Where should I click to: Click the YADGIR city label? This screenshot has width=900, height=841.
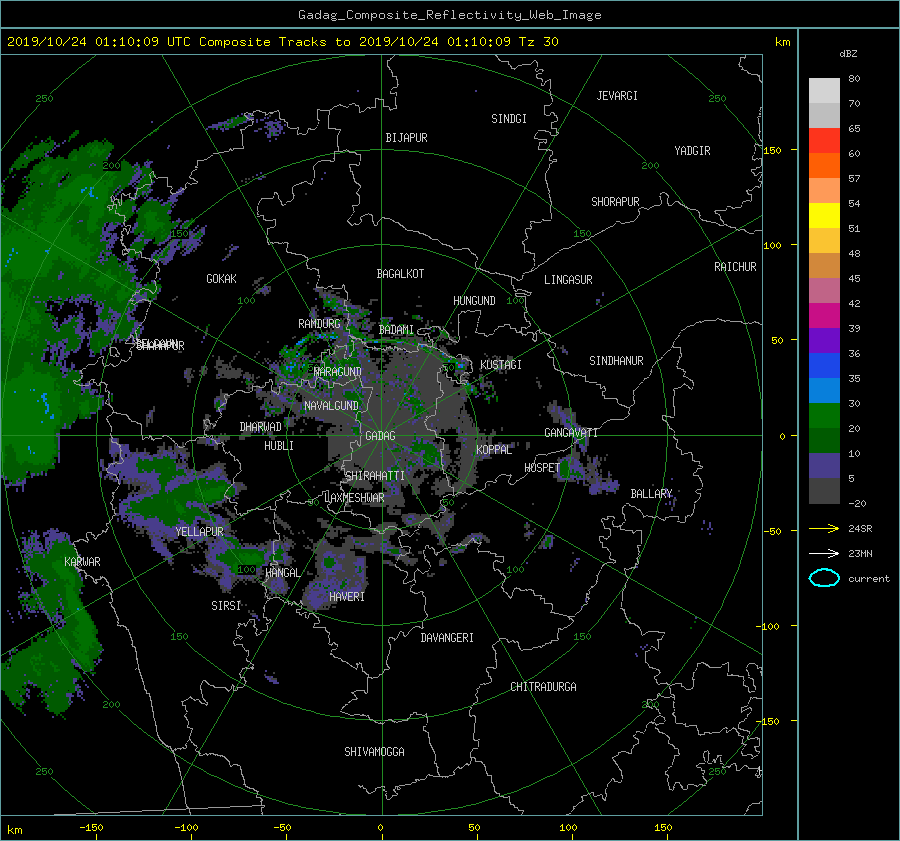[x=692, y=151]
